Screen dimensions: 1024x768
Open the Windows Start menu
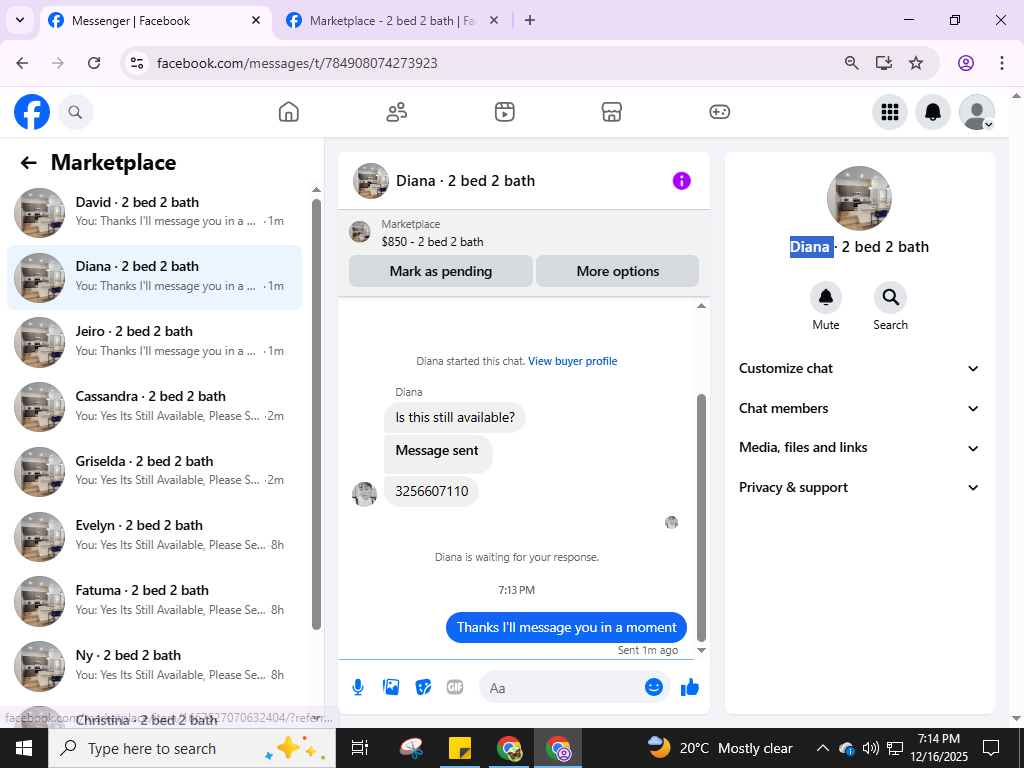(x=24, y=748)
